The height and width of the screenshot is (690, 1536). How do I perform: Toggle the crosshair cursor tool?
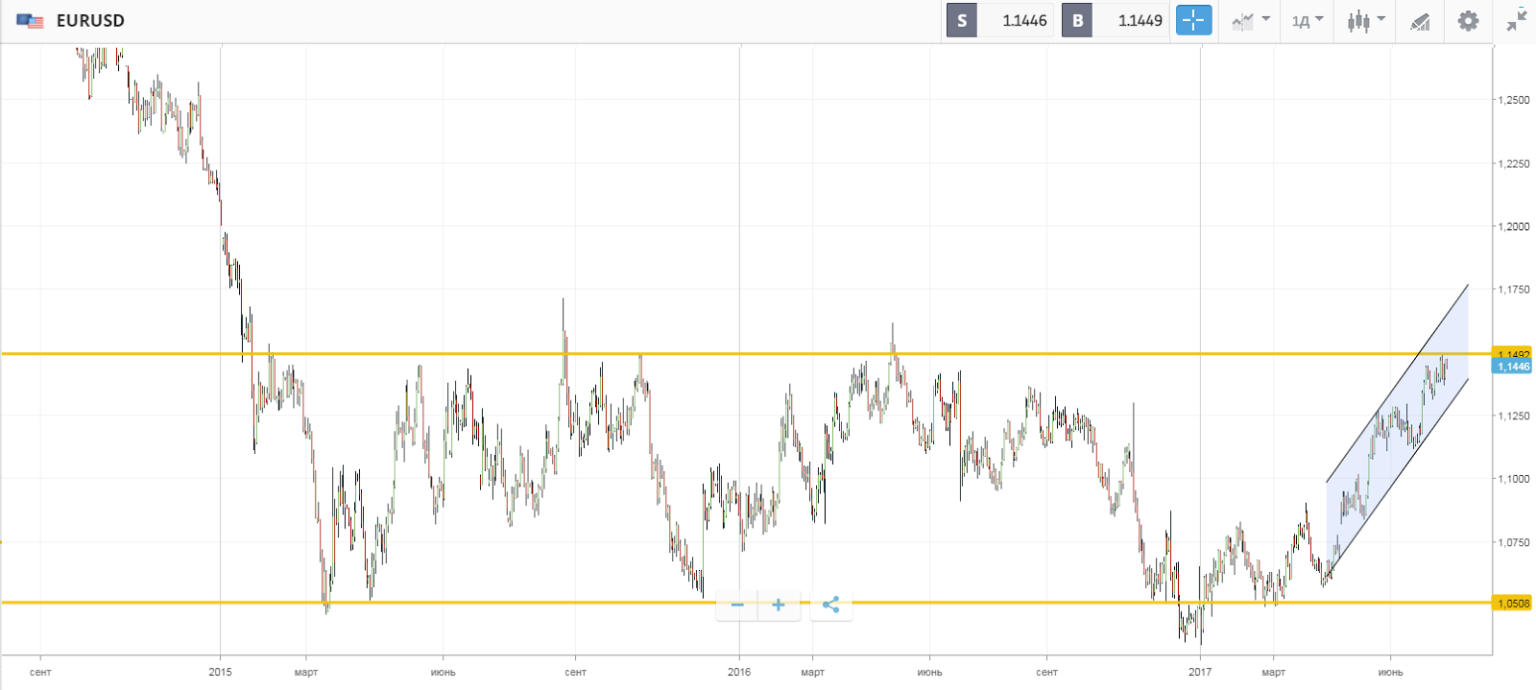(1194, 20)
